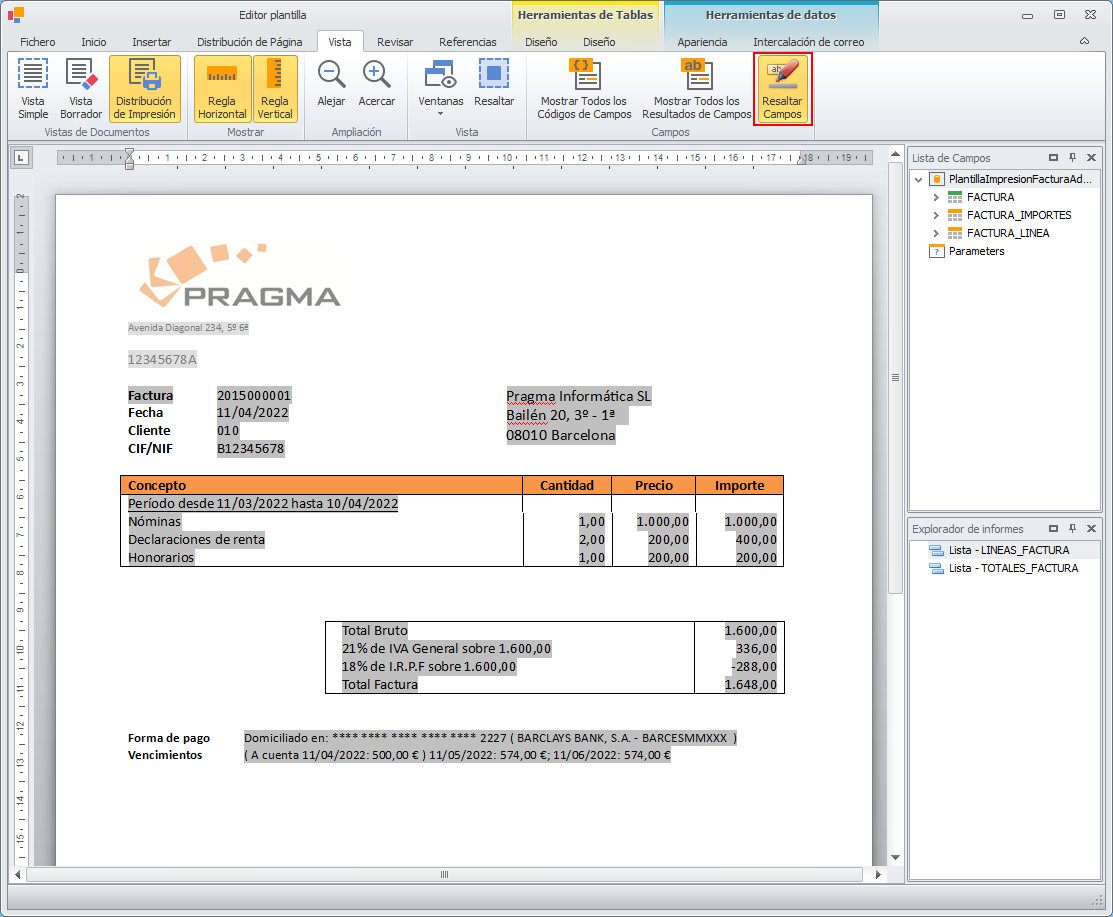Click the tab stop type selector
This screenshot has height=917, width=1113.
22,158
